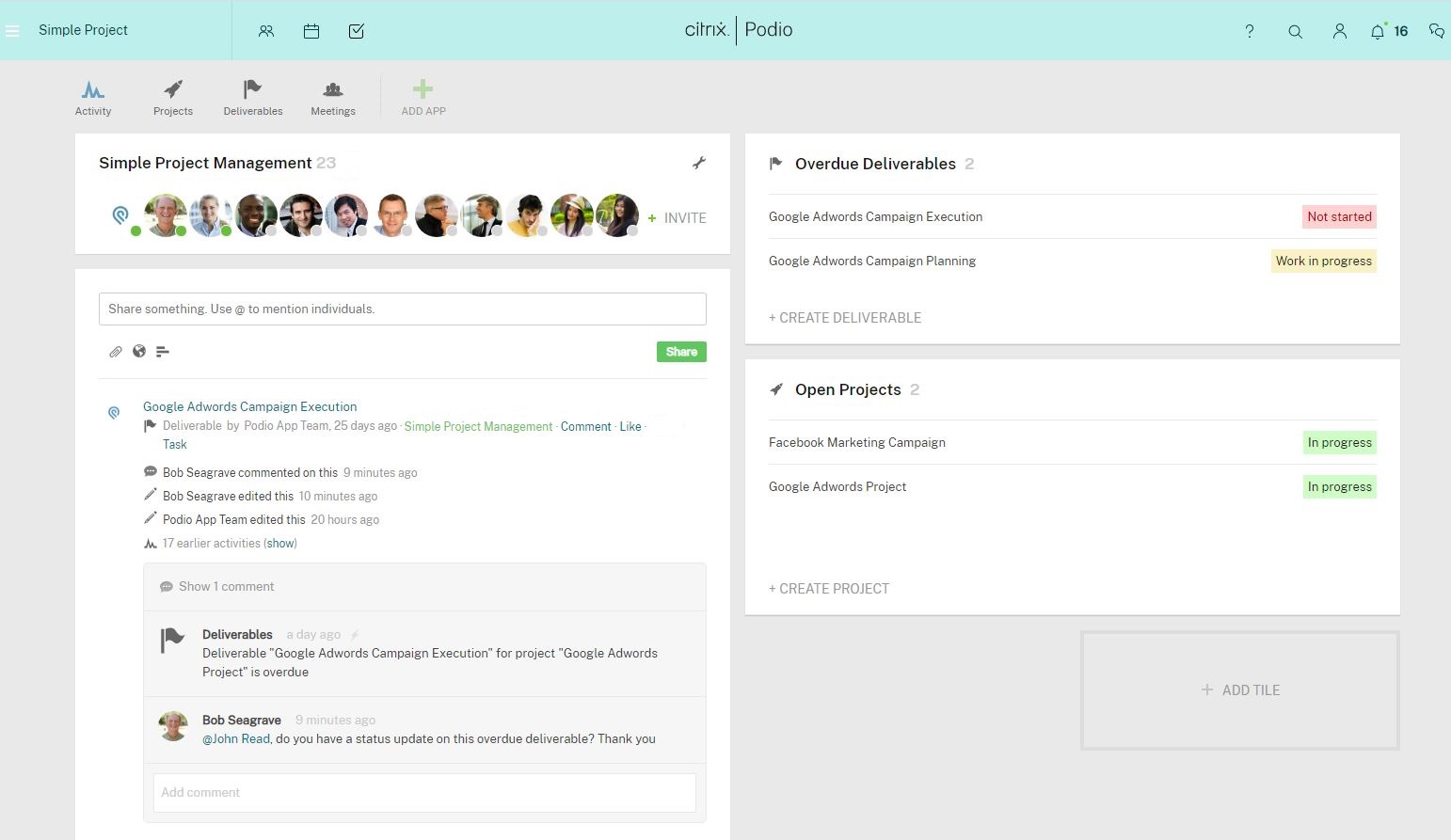Click the Add comment input field
1451x840 pixels.
tap(424, 793)
